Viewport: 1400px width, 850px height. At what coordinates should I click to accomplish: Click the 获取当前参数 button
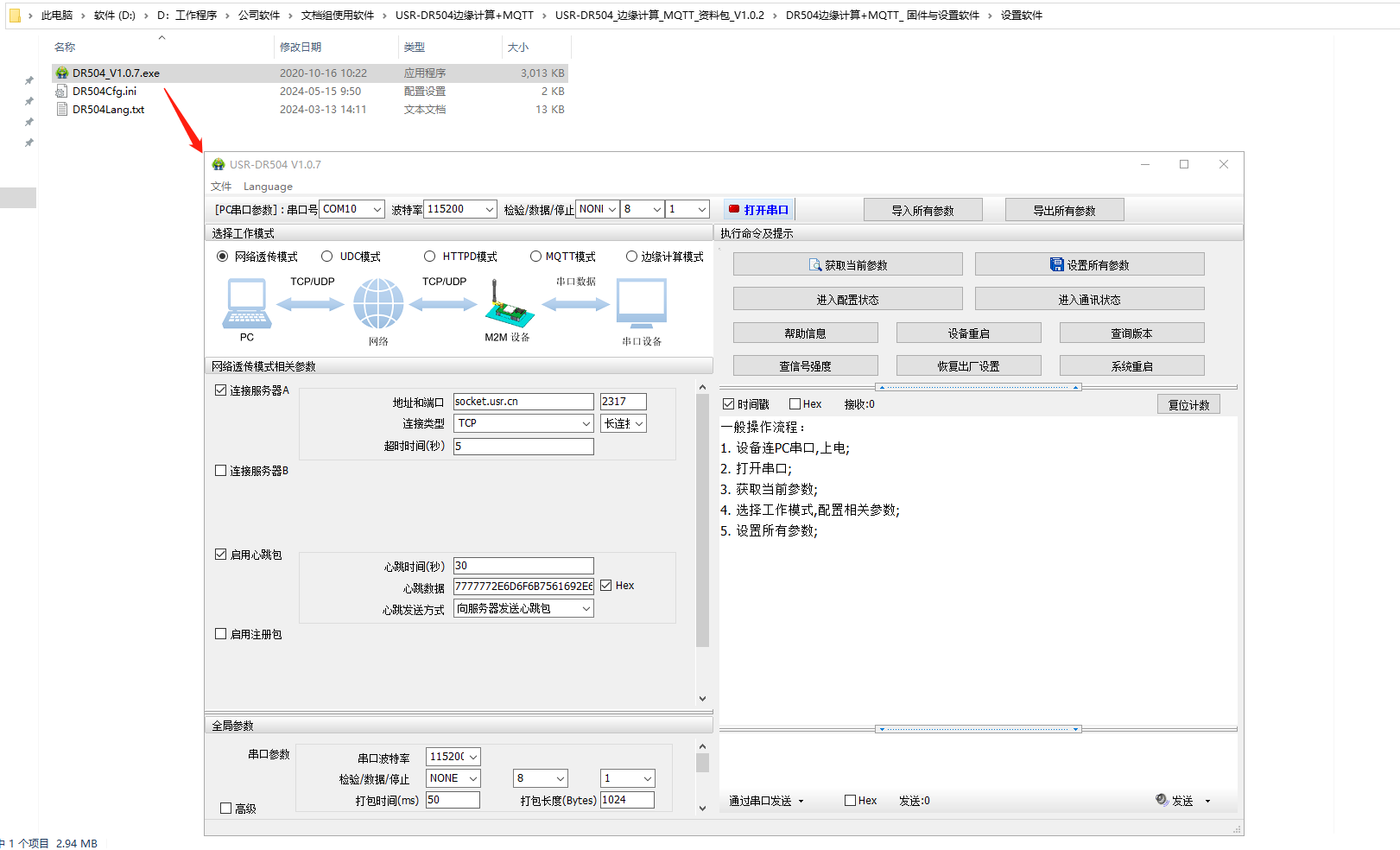click(x=847, y=265)
